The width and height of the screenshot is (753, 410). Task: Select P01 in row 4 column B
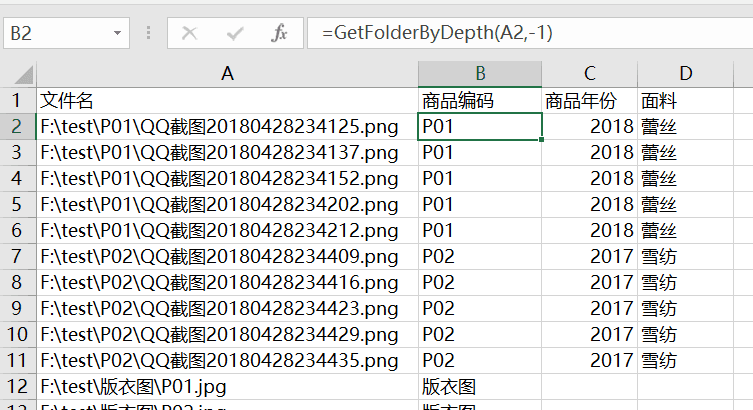coord(480,179)
